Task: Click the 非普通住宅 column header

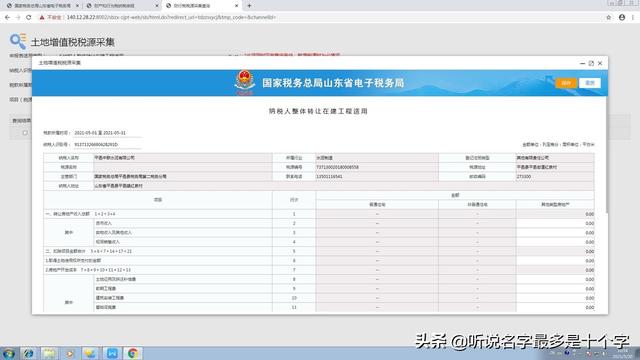Action: pyautogui.click(x=477, y=204)
